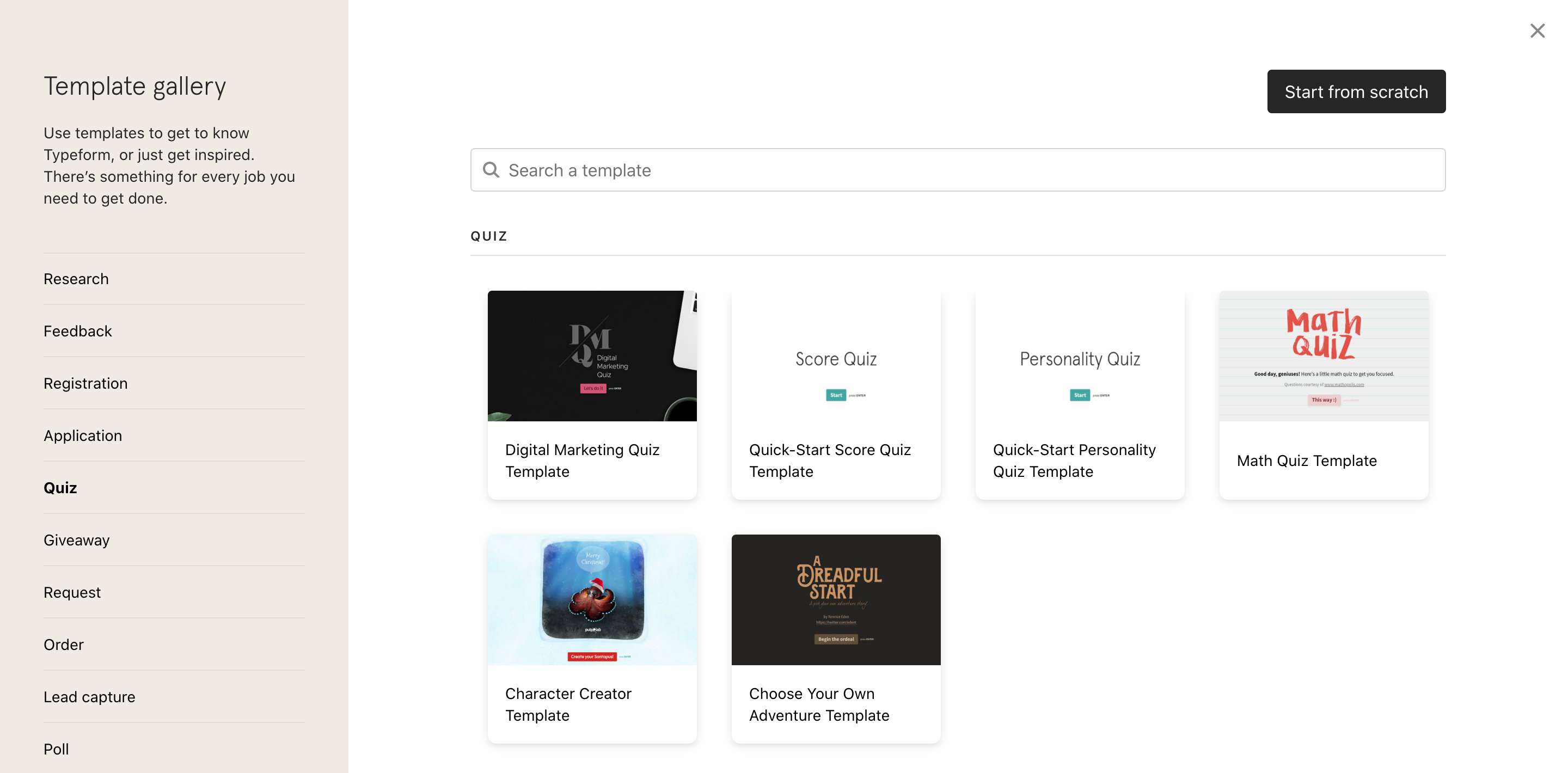Choose the Lead capture category

point(174,697)
